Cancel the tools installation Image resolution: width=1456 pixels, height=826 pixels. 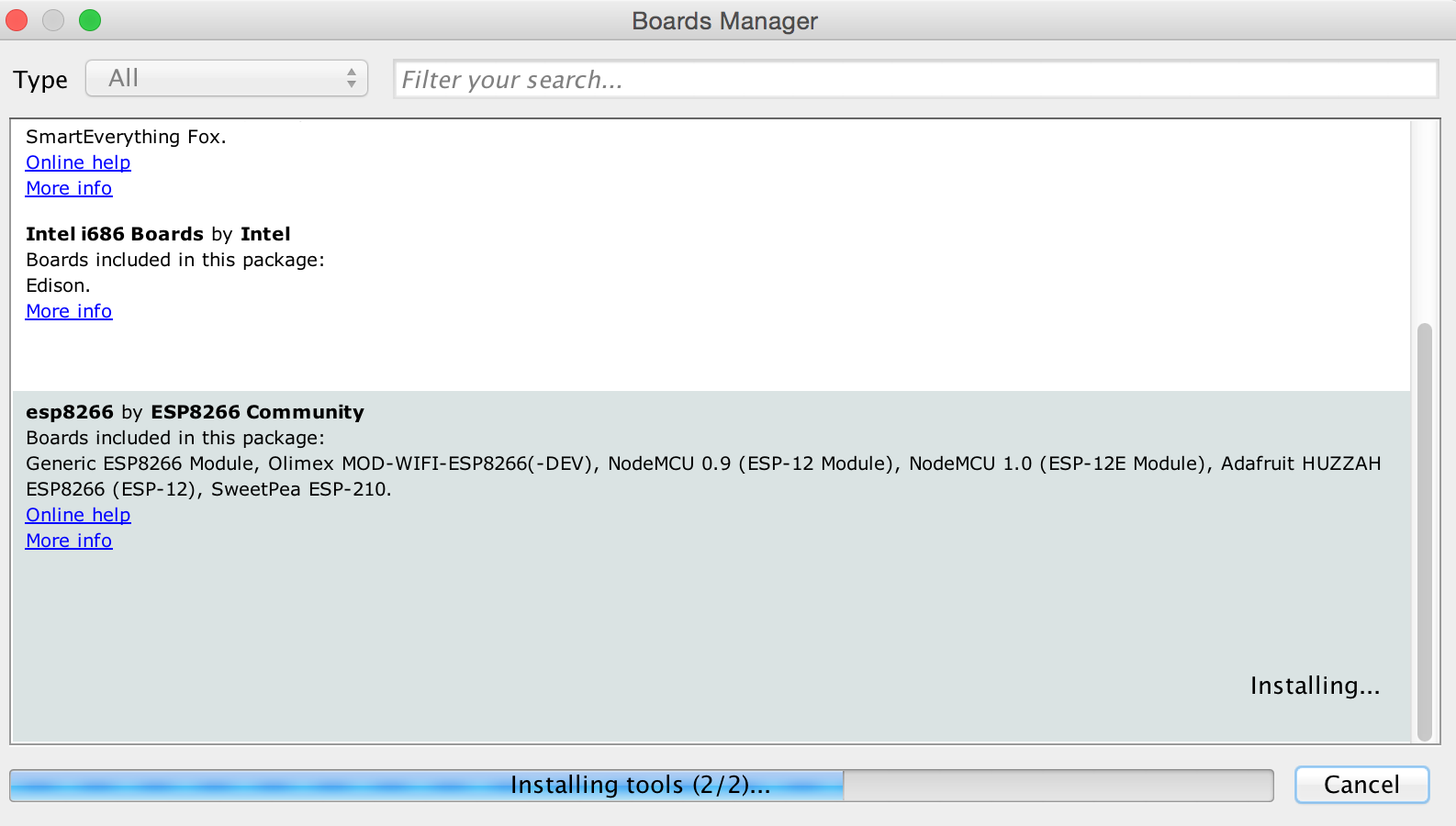pyautogui.click(x=1361, y=785)
